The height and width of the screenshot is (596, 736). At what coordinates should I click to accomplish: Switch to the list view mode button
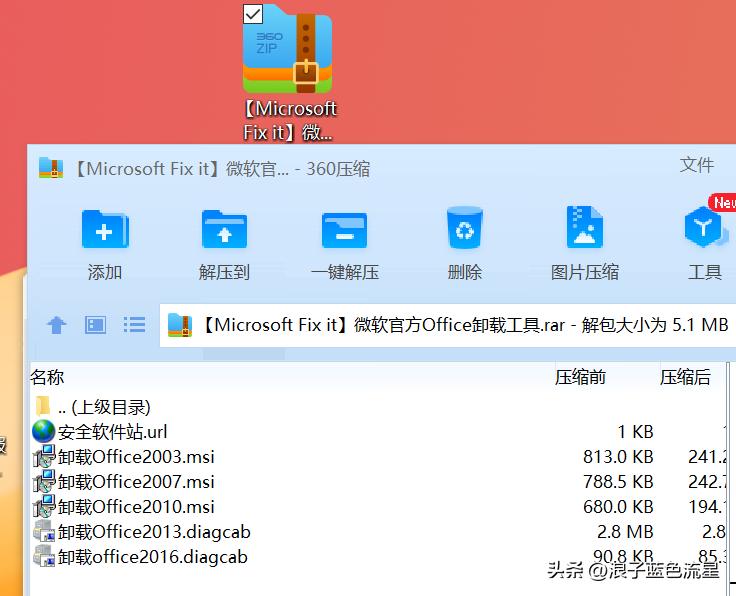[134, 325]
